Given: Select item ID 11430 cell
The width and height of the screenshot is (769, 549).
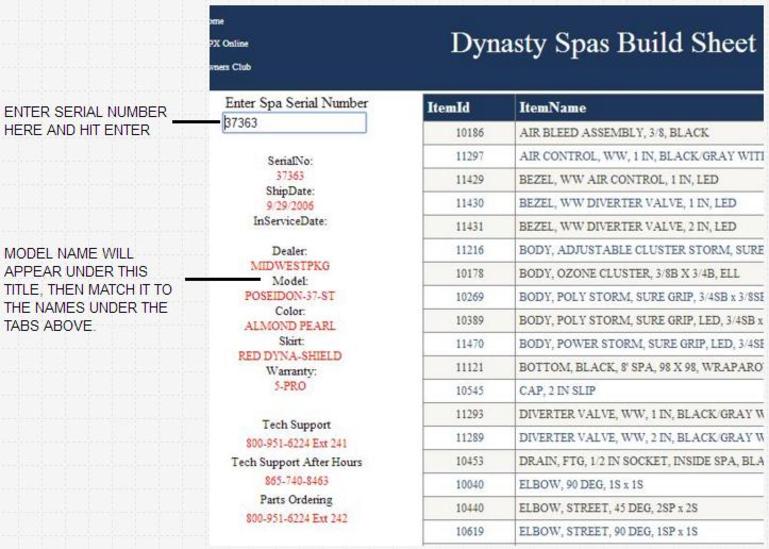Looking at the screenshot, I should point(469,203).
